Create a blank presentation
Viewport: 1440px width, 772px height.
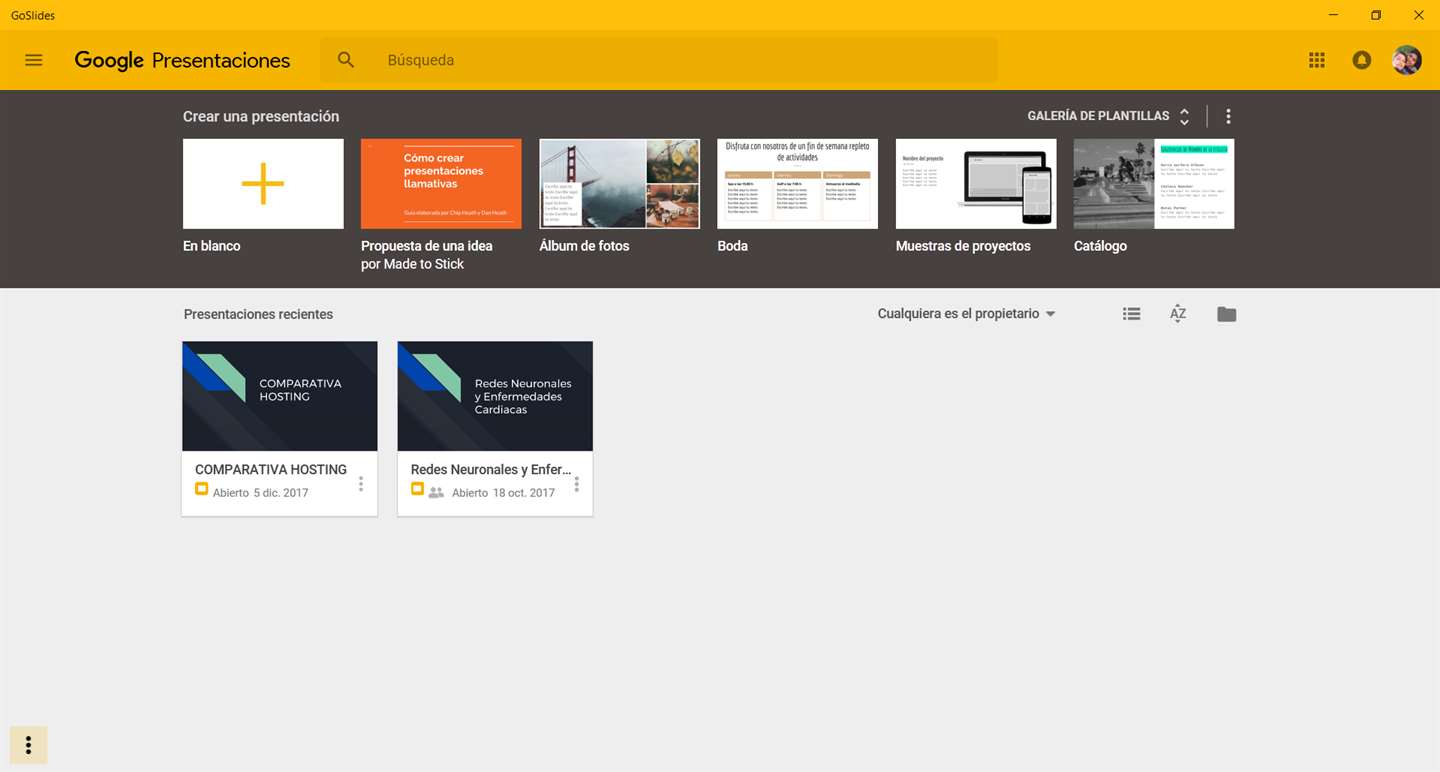pyautogui.click(x=263, y=184)
